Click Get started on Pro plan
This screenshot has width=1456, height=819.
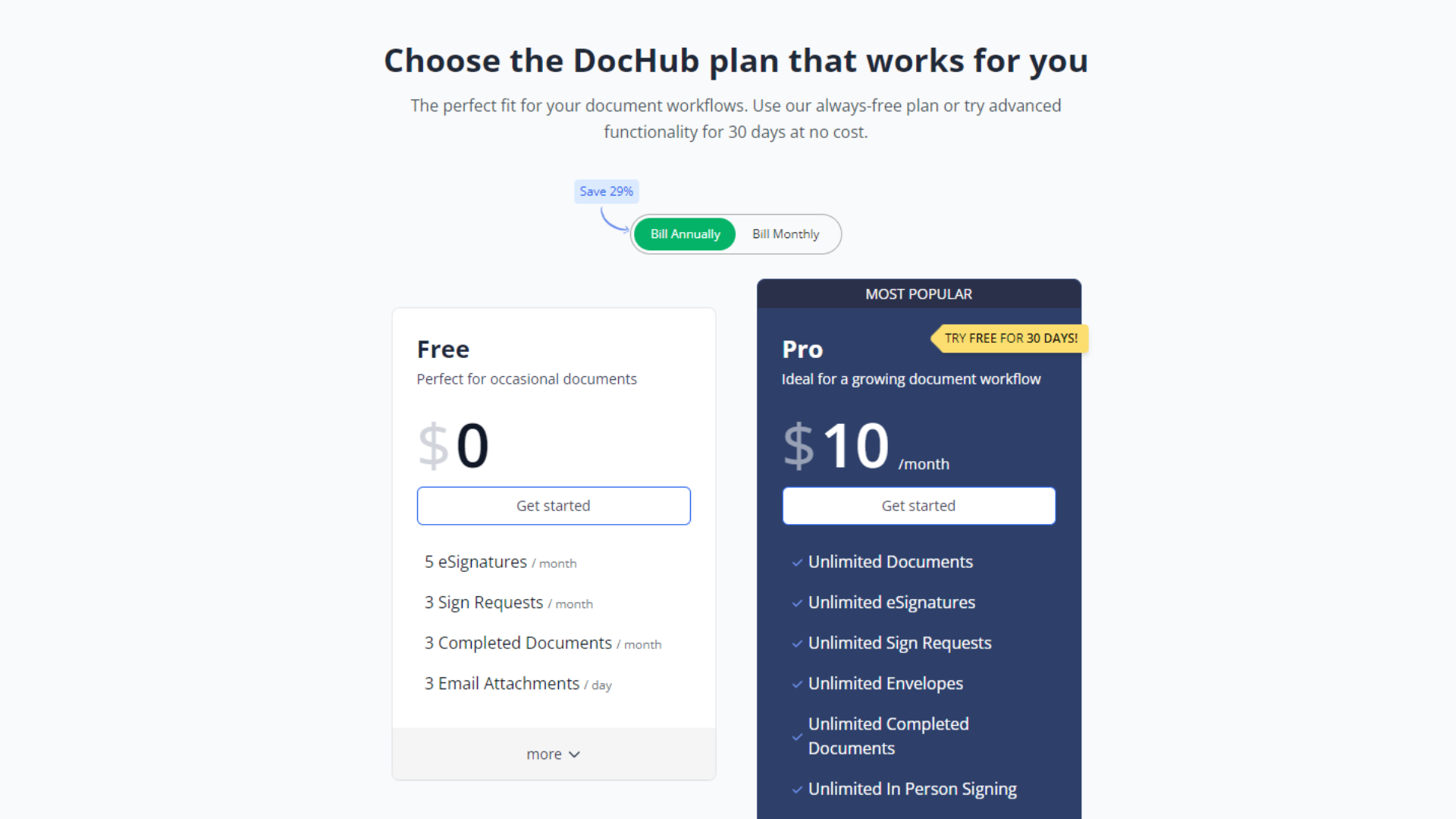[x=918, y=506]
